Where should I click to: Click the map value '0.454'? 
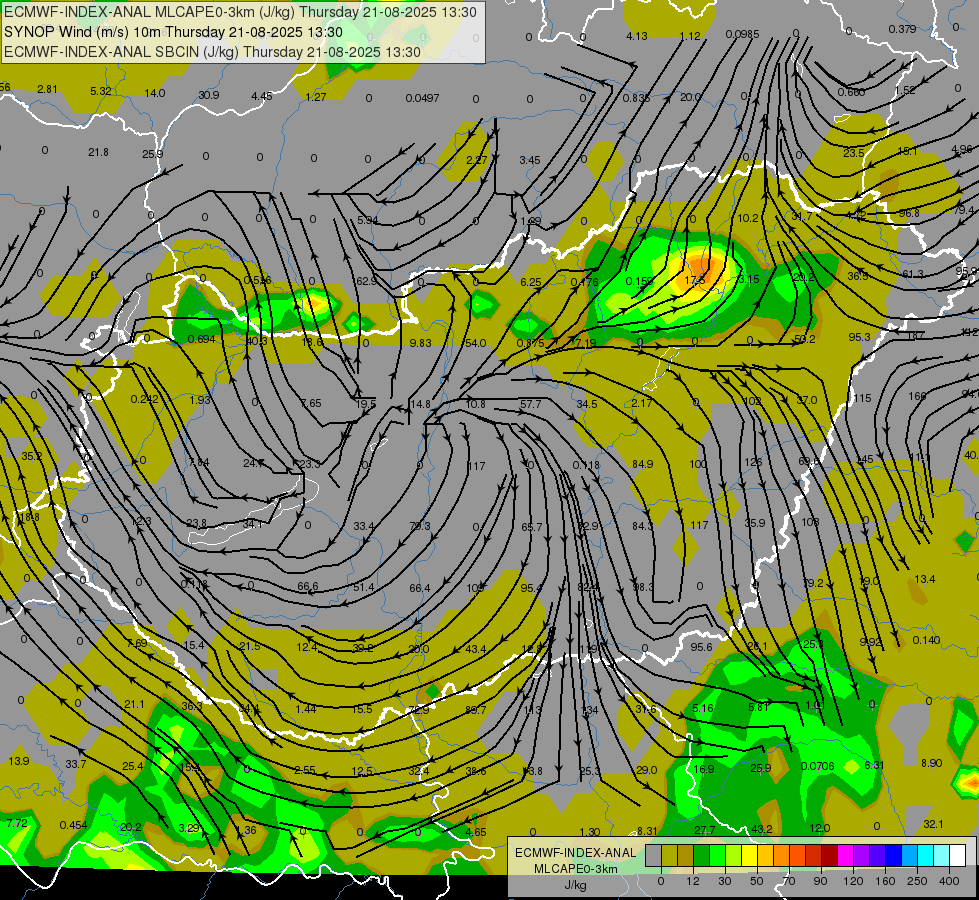click(x=73, y=825)
